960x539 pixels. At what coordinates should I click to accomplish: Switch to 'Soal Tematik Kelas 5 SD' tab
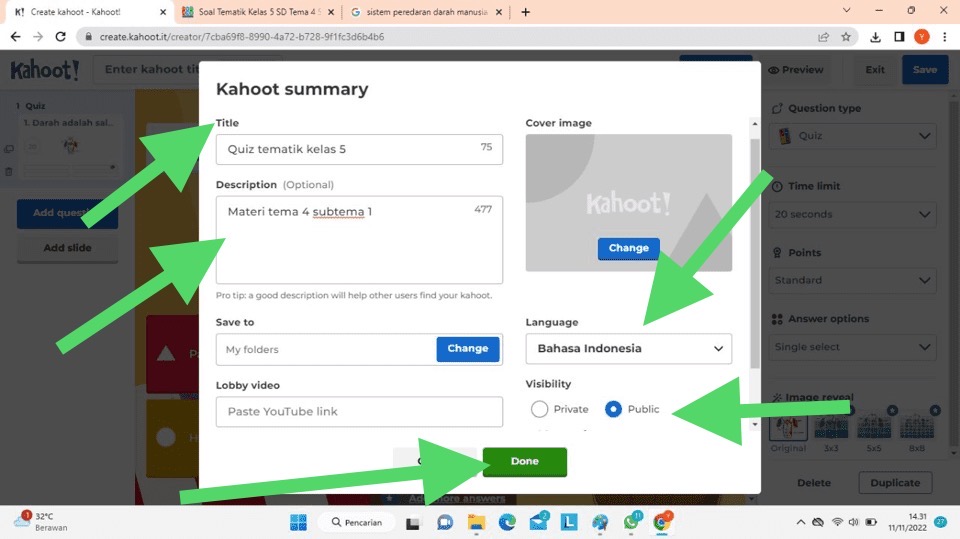point(251,12)
